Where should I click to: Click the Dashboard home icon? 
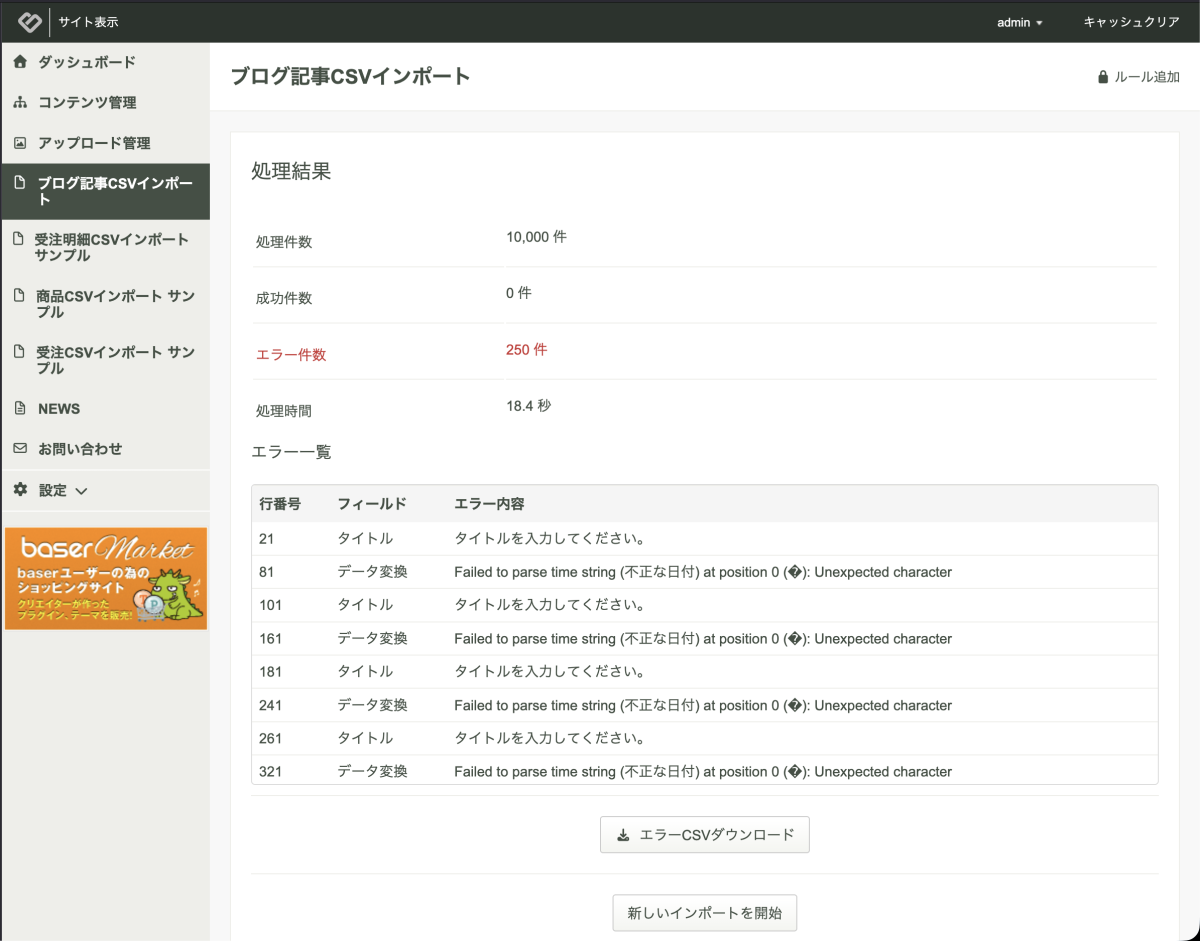pos(20,62)
